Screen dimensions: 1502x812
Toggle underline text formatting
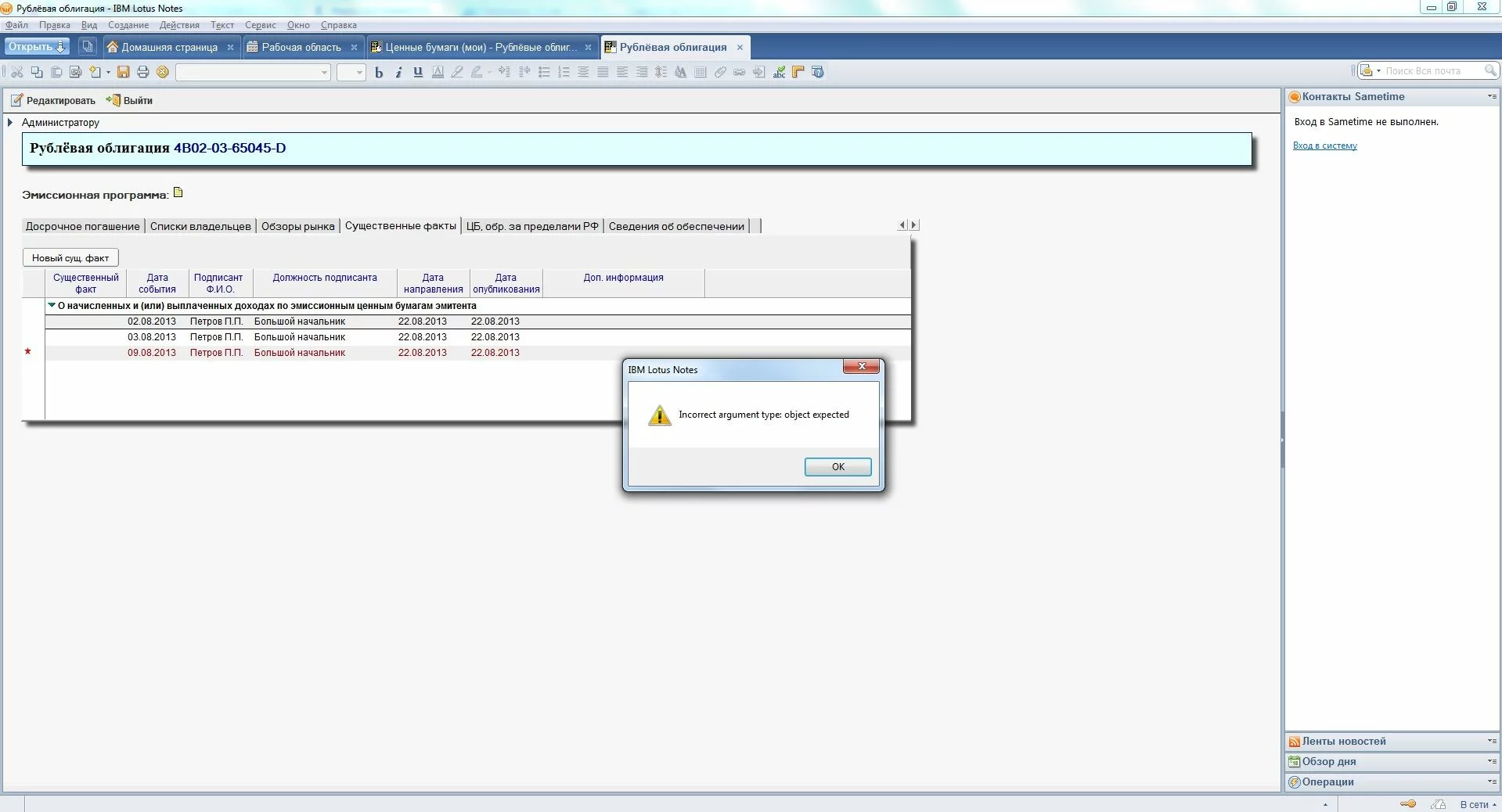(x=418, y=72)
